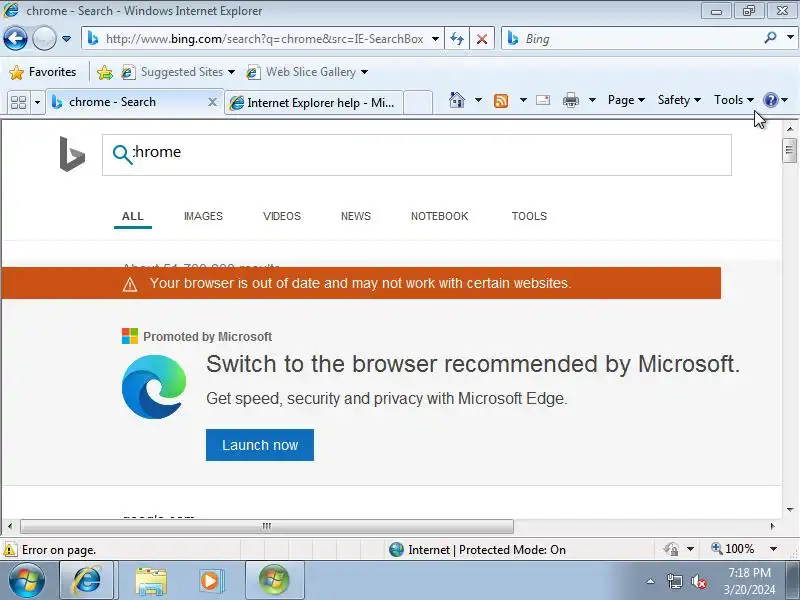Click the Launch now button

pyautogui.click(x=260, y=445)
